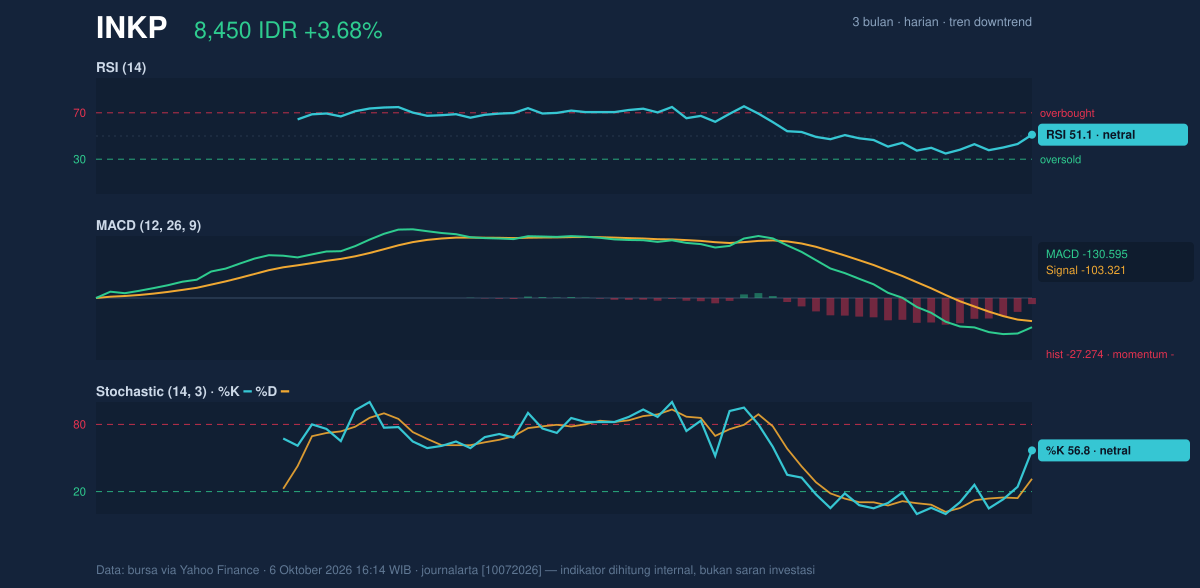The image size is (1200, 588).
Task: Click the hist -27.274 · momentum label
Action: pyautogui.click(x=1109, y=354)
